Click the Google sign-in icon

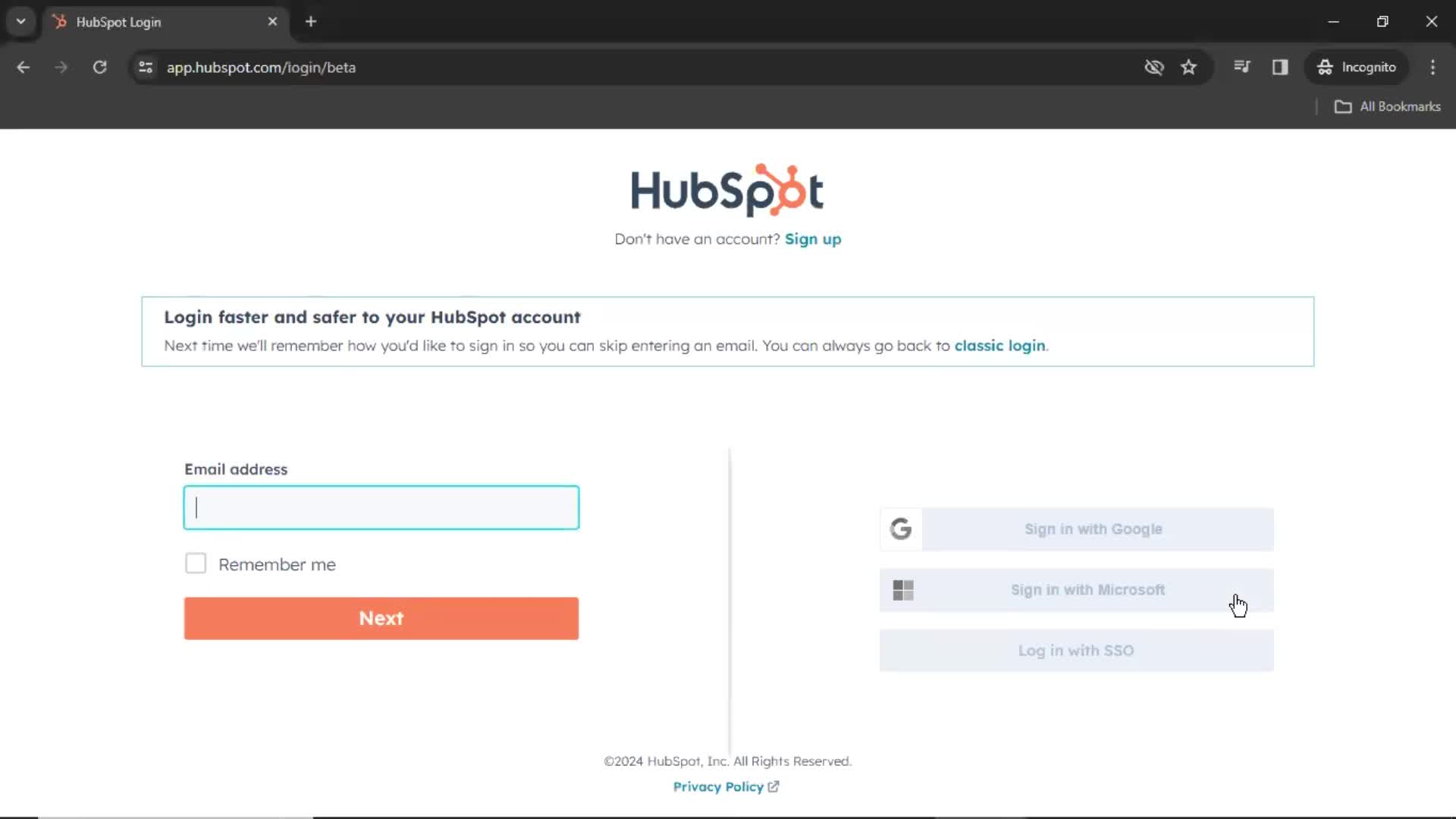[x=901, y=529]
